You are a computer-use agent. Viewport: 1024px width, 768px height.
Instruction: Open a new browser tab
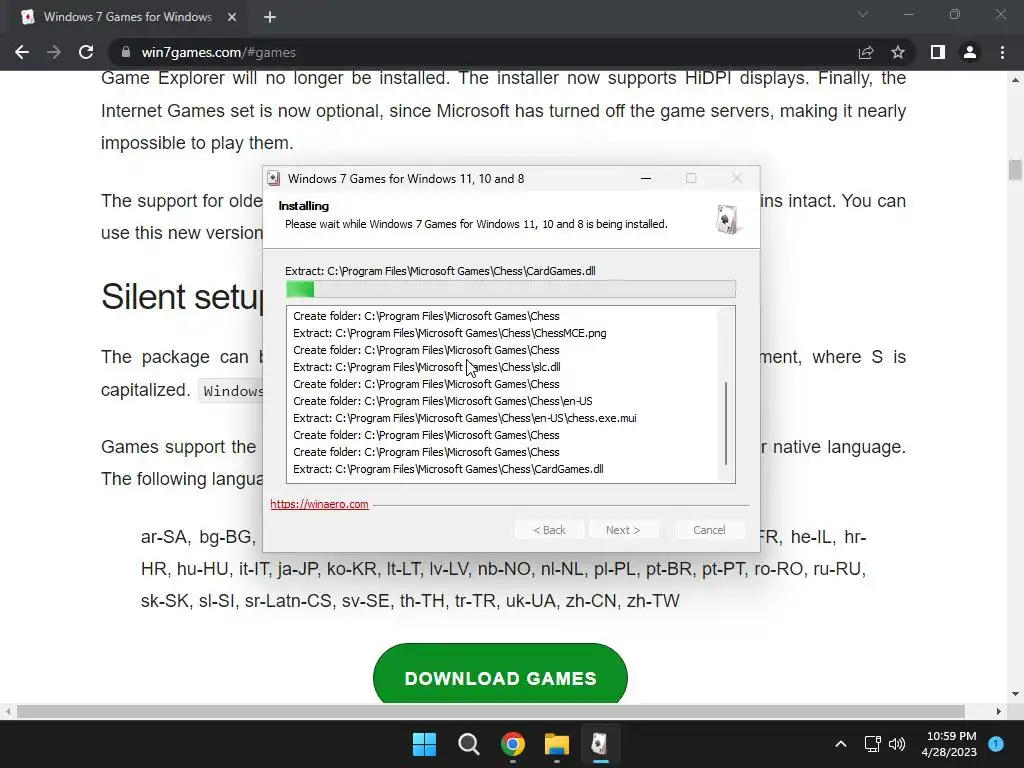click(x=270, y=17)
